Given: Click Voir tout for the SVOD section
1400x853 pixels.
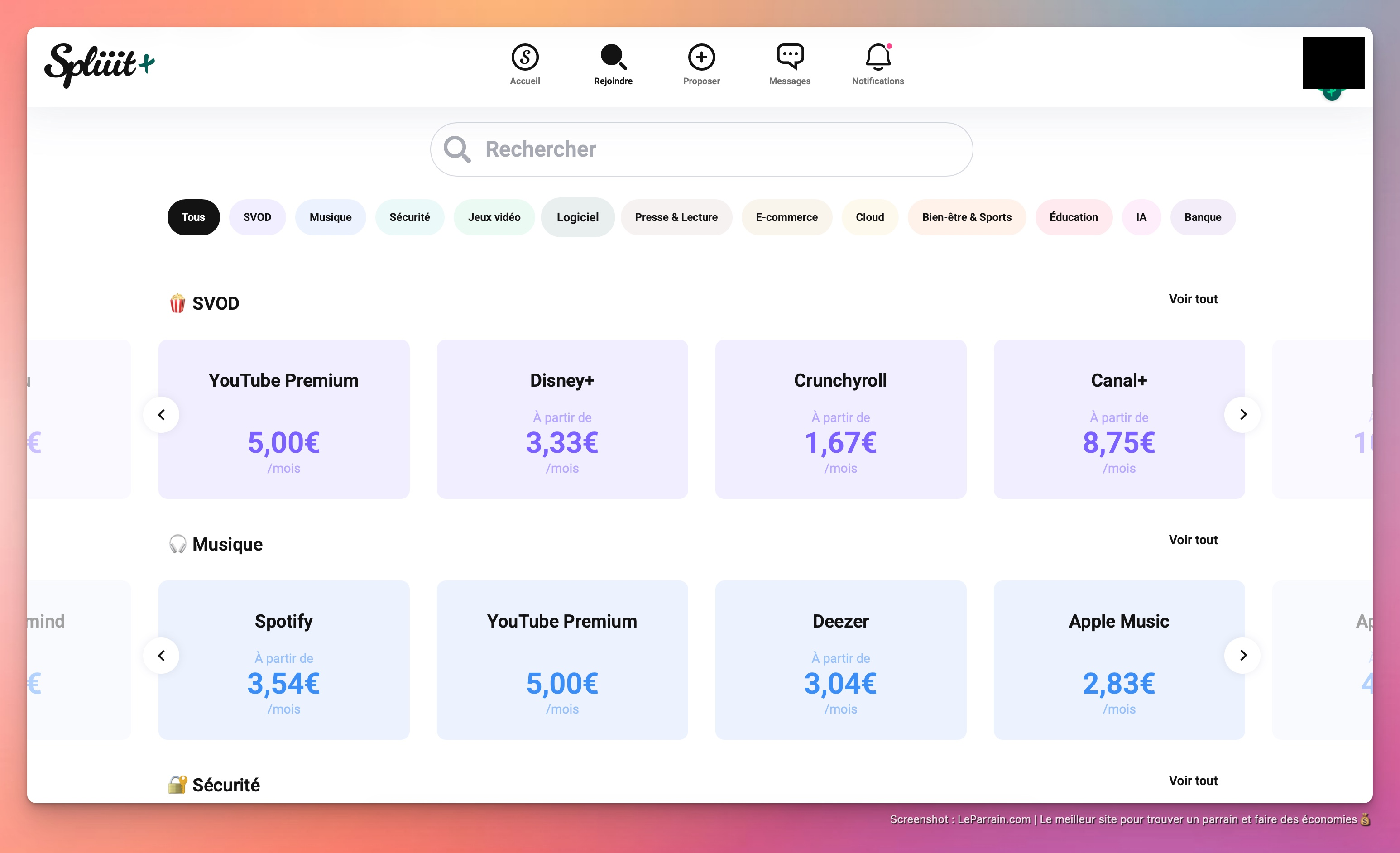Looking at the screenshot, I should (x=1193, y=299).
